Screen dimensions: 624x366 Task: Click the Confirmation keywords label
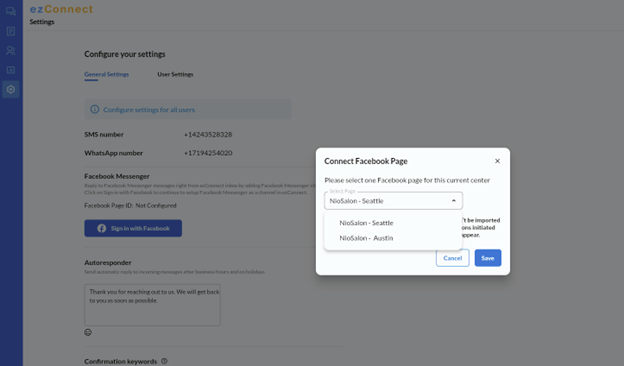[121, 361]
